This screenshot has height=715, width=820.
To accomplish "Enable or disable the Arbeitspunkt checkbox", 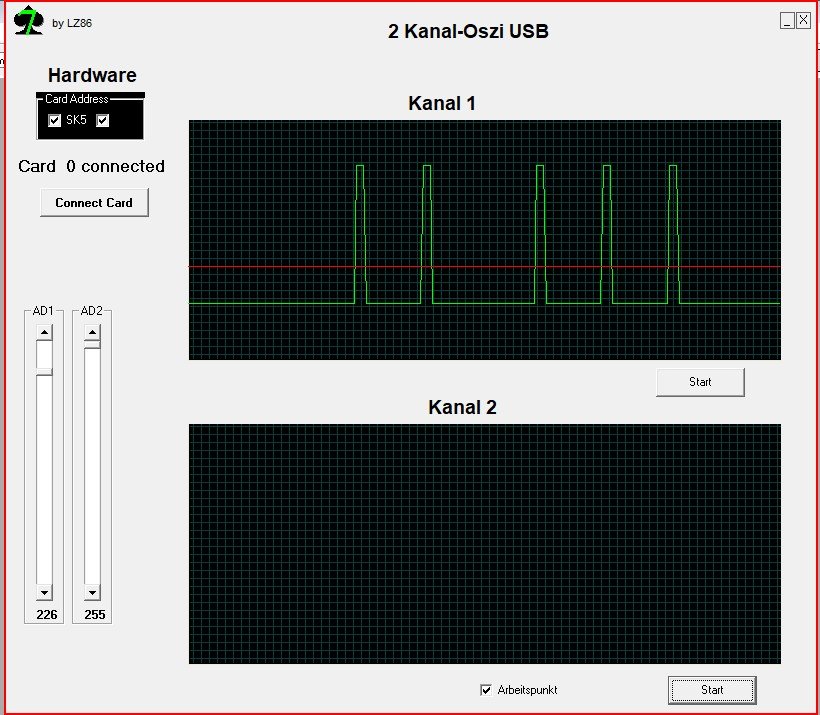I will click(x=486, y=690).
